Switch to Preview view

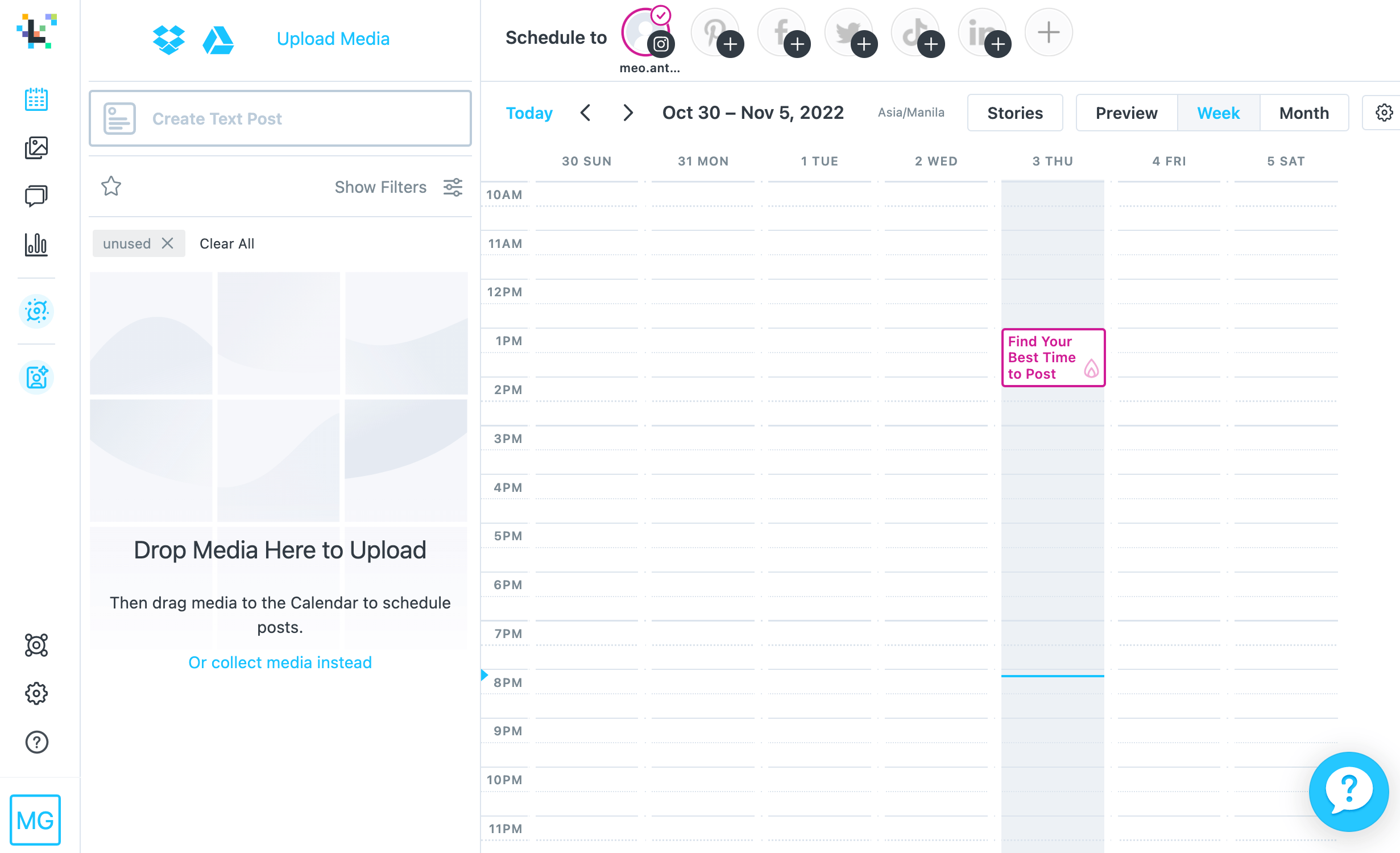[1126, 113]
